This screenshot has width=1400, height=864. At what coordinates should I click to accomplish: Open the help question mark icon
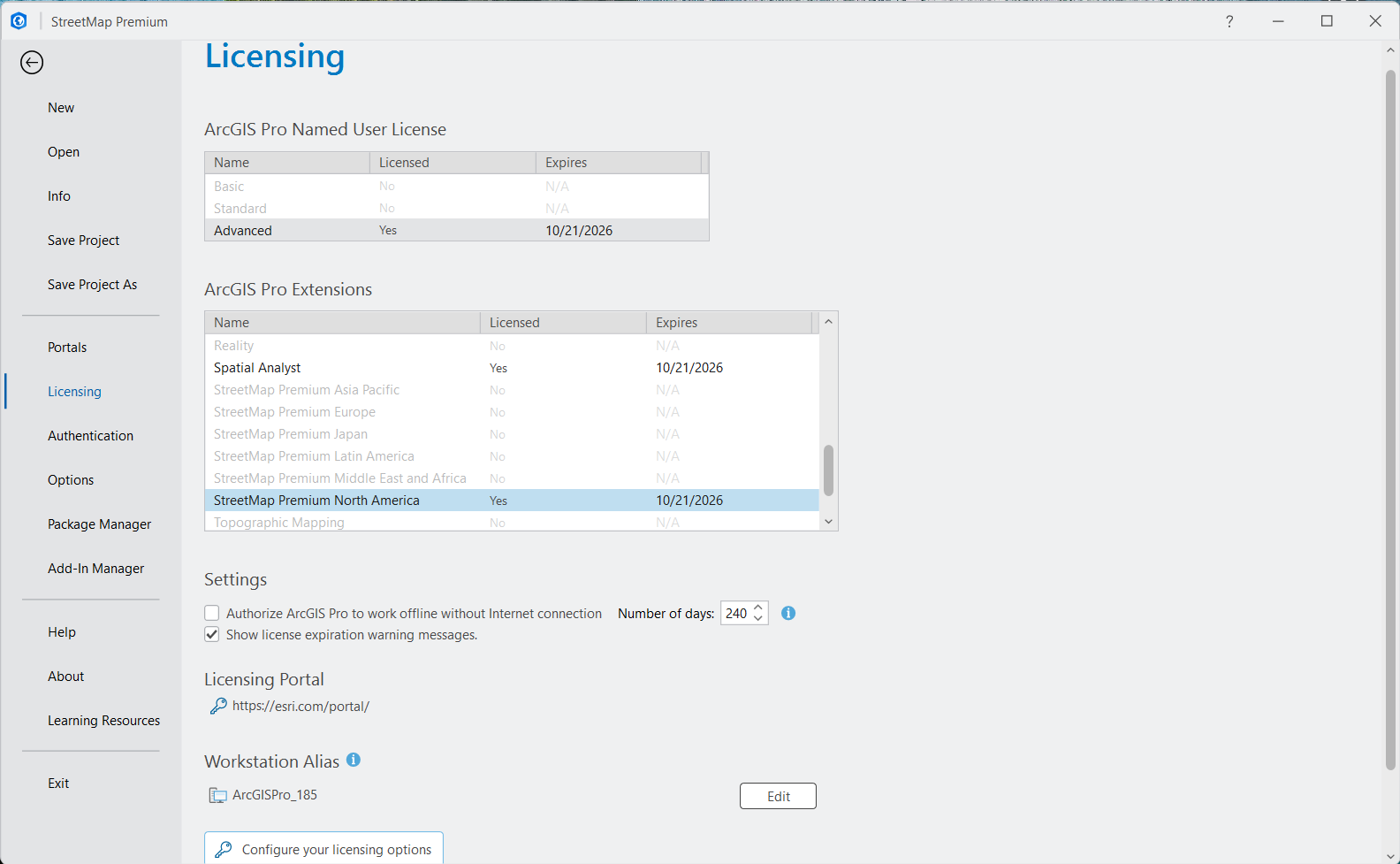(1229, 21)
